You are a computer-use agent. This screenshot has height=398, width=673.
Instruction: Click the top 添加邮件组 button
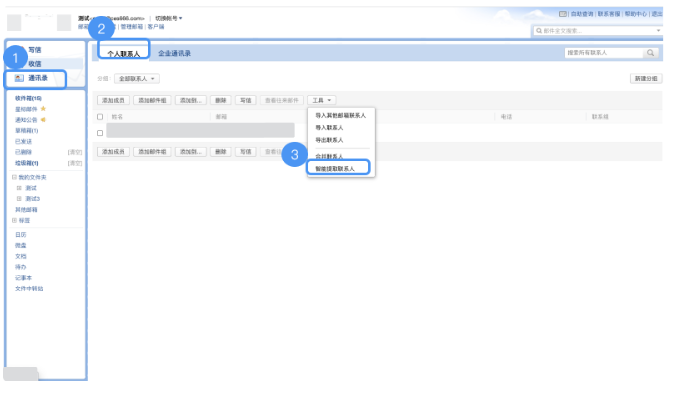[152, 100]
